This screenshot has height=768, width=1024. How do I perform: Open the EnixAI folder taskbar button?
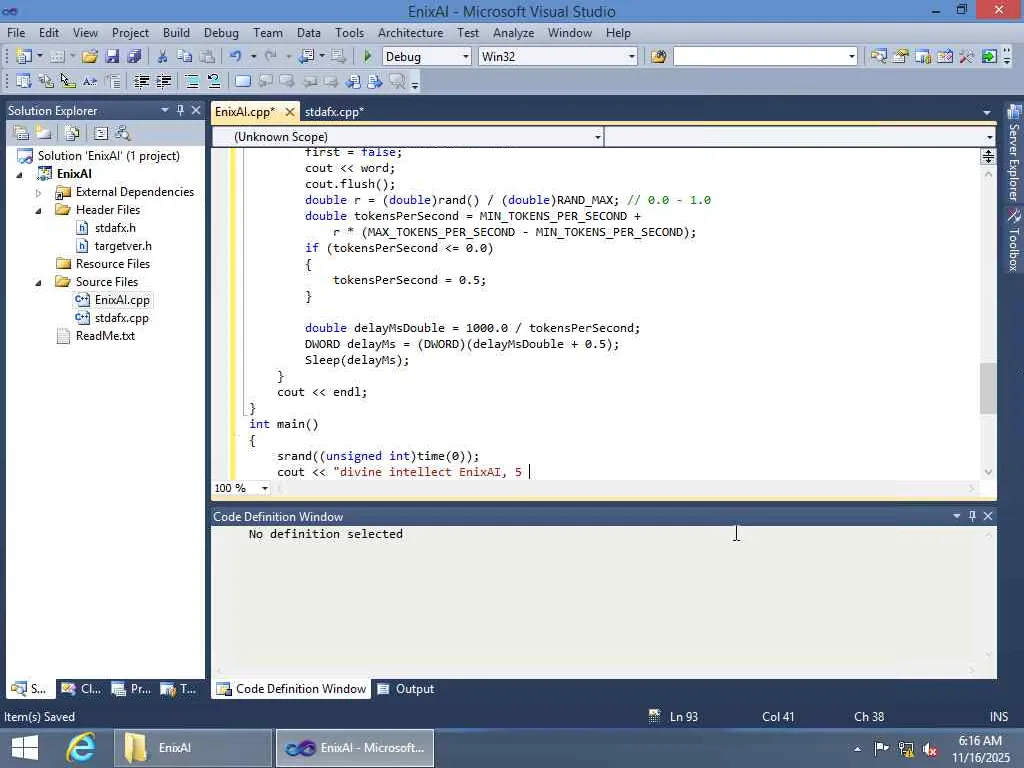point(193,748)
